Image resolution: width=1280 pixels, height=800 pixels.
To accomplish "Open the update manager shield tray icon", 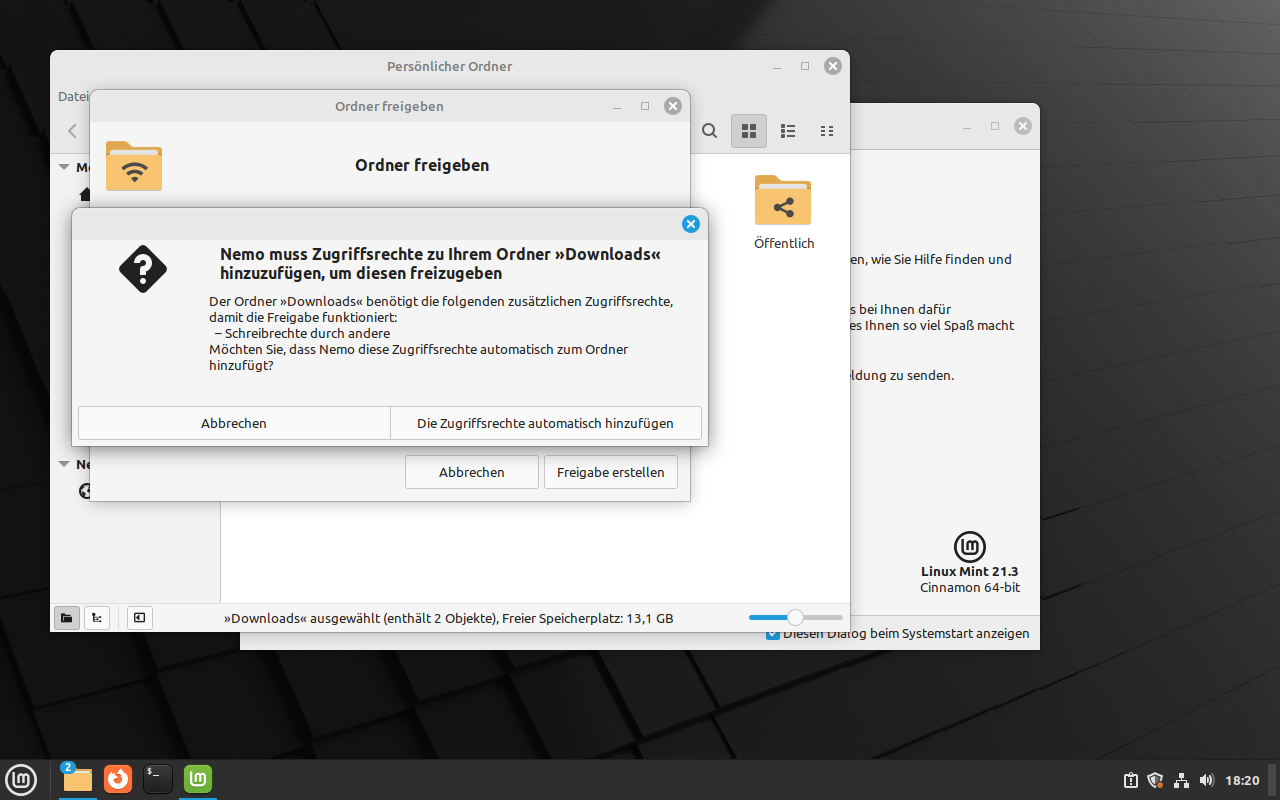I will 1155,780.
